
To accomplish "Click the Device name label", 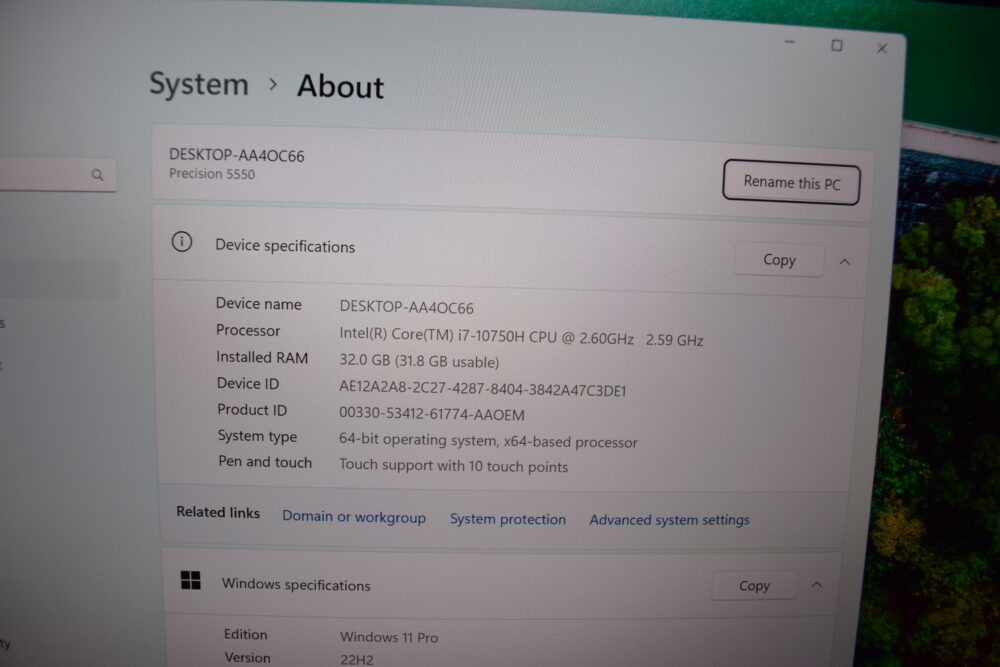I will 258,304.
